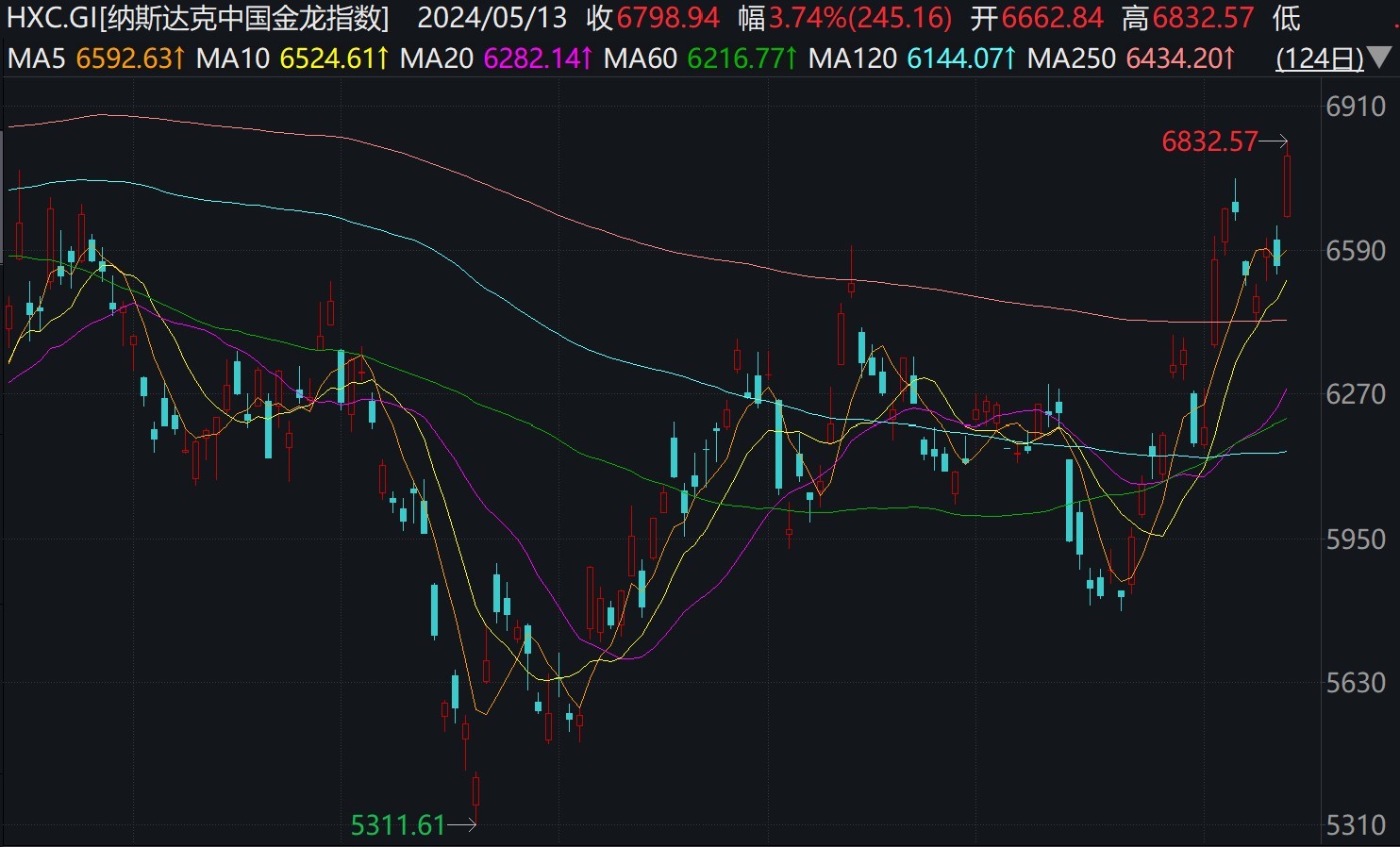The height and width of the screenshot is (847, 1400).
Task: Select MA20 indicator value 6282.14
Action: [539, 59]
